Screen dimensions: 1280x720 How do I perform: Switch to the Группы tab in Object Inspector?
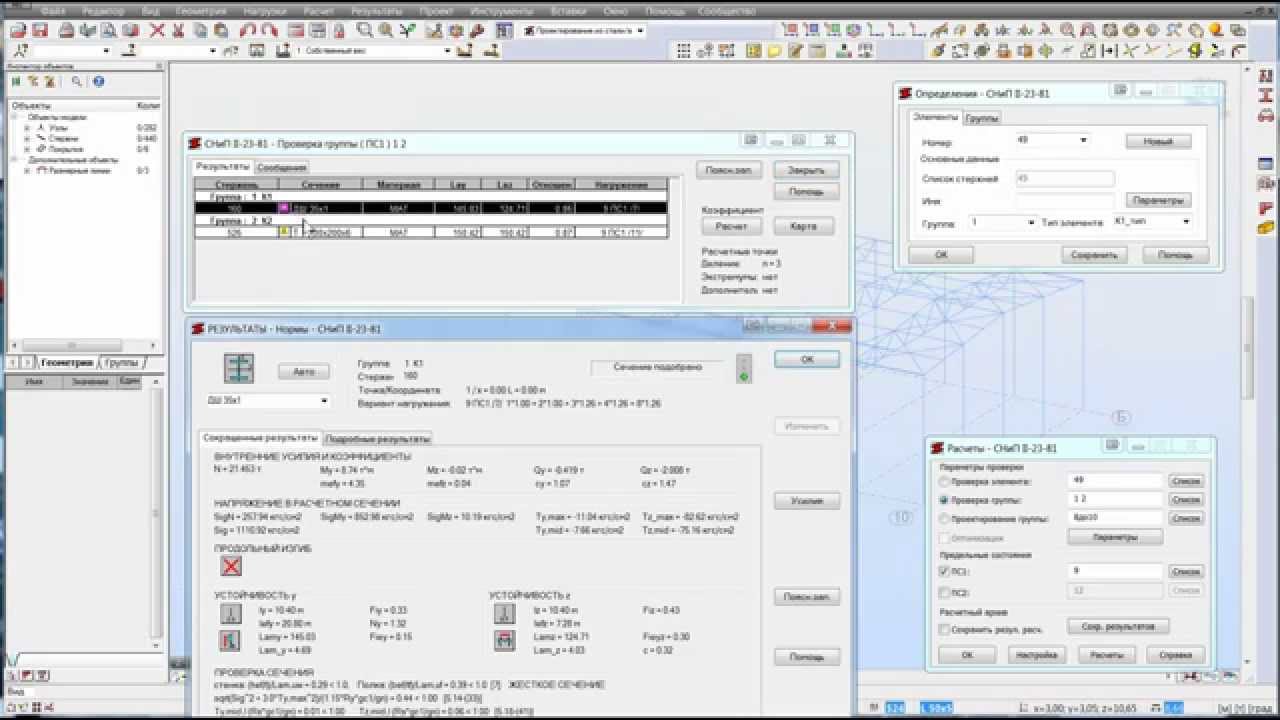(122, 363)
